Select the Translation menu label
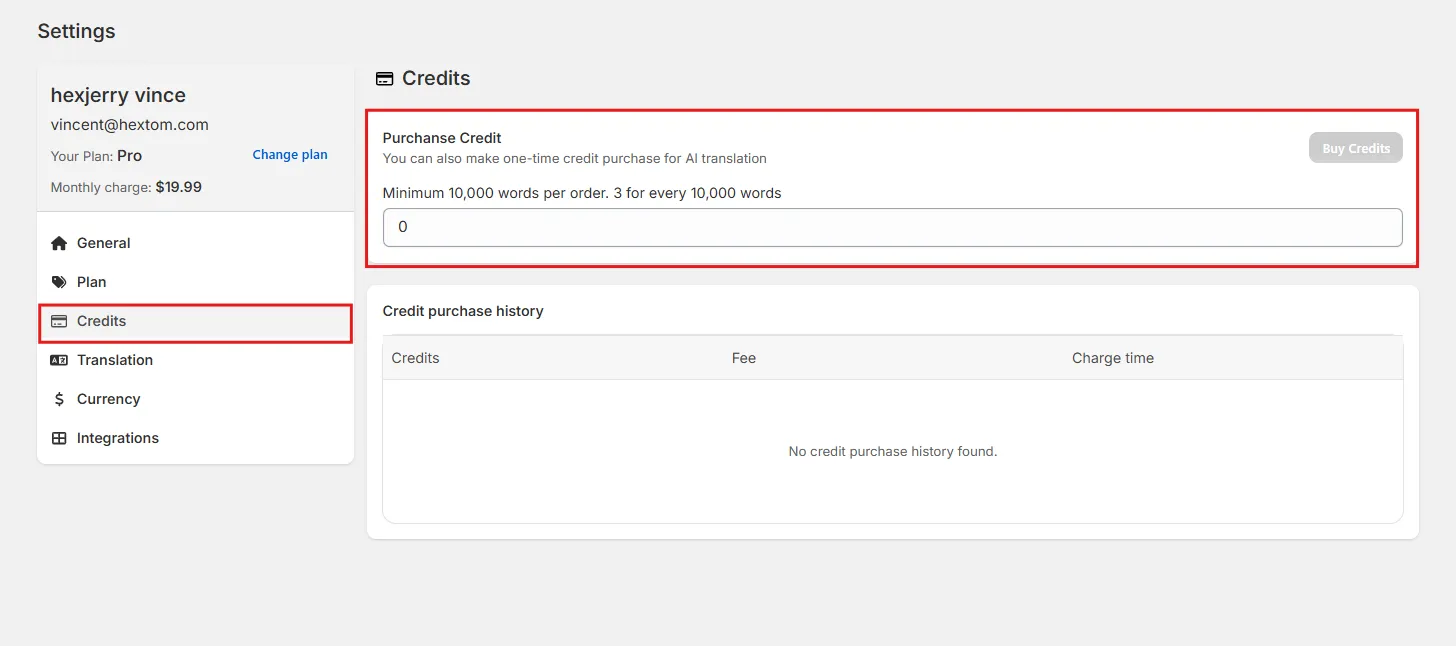This screenshot has width=1456, height=646. (x=115, y=360)
